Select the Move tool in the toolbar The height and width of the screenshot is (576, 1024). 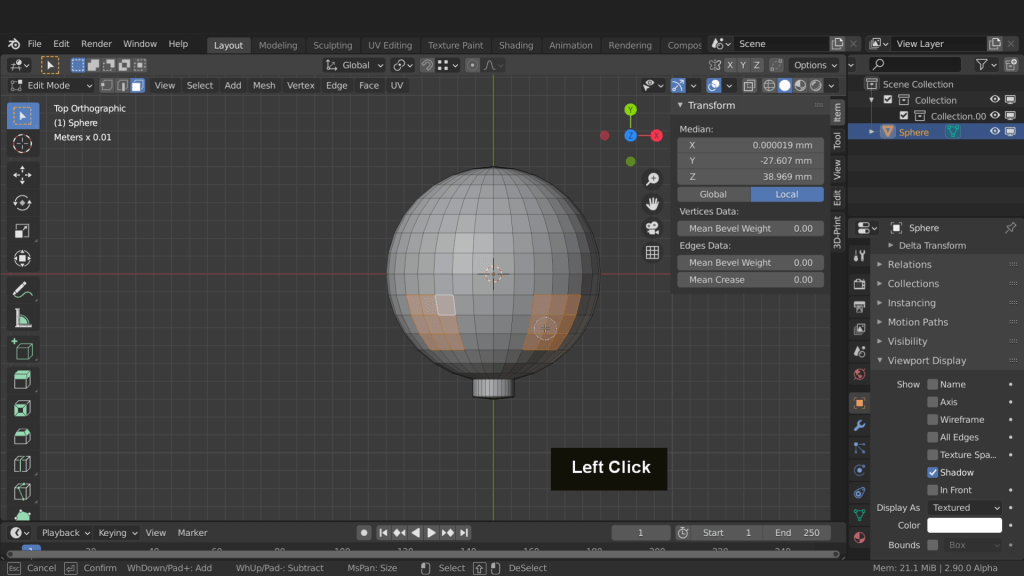(x=22, y=175)
